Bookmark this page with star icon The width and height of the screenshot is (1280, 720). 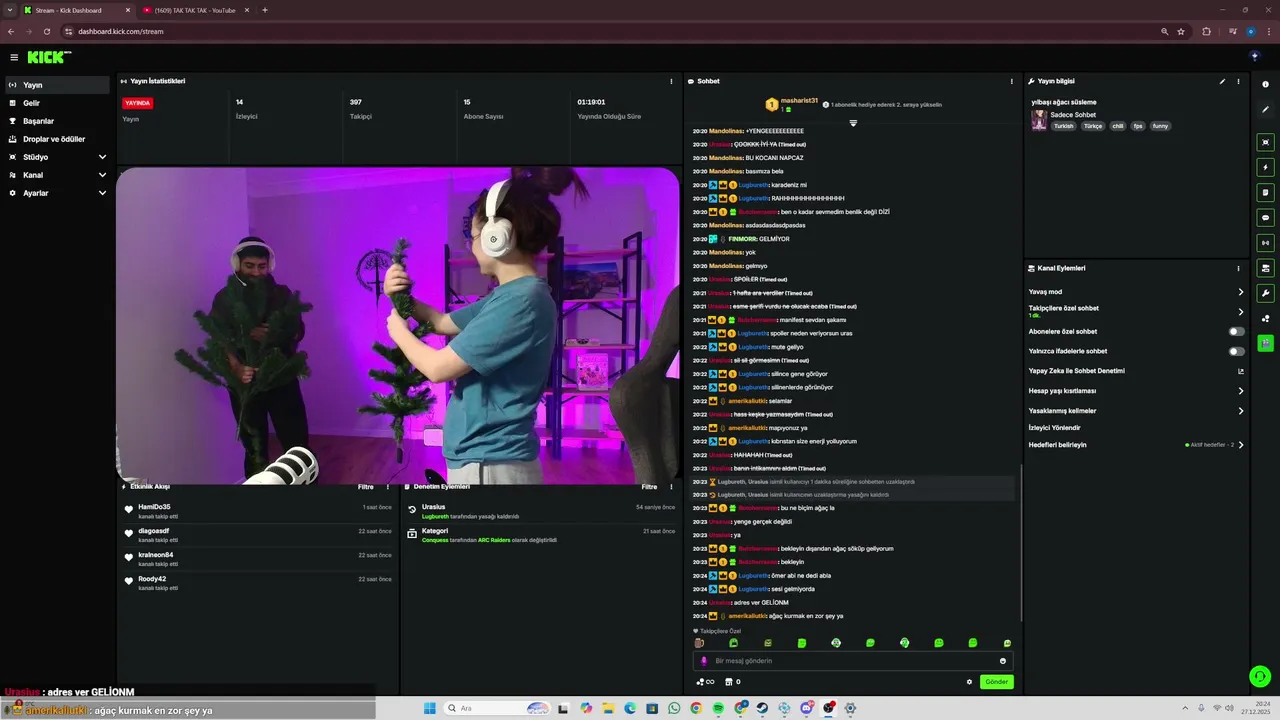(x=1181, y=31)
